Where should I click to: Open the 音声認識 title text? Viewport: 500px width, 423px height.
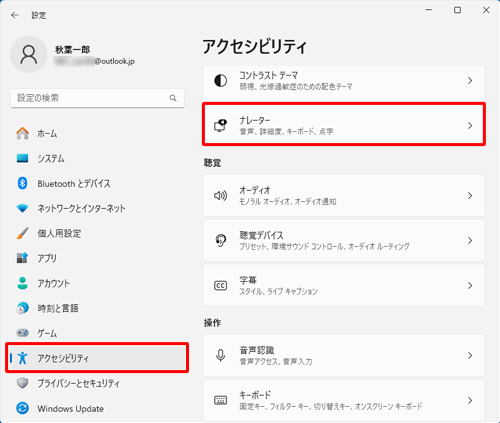[257, 350]
